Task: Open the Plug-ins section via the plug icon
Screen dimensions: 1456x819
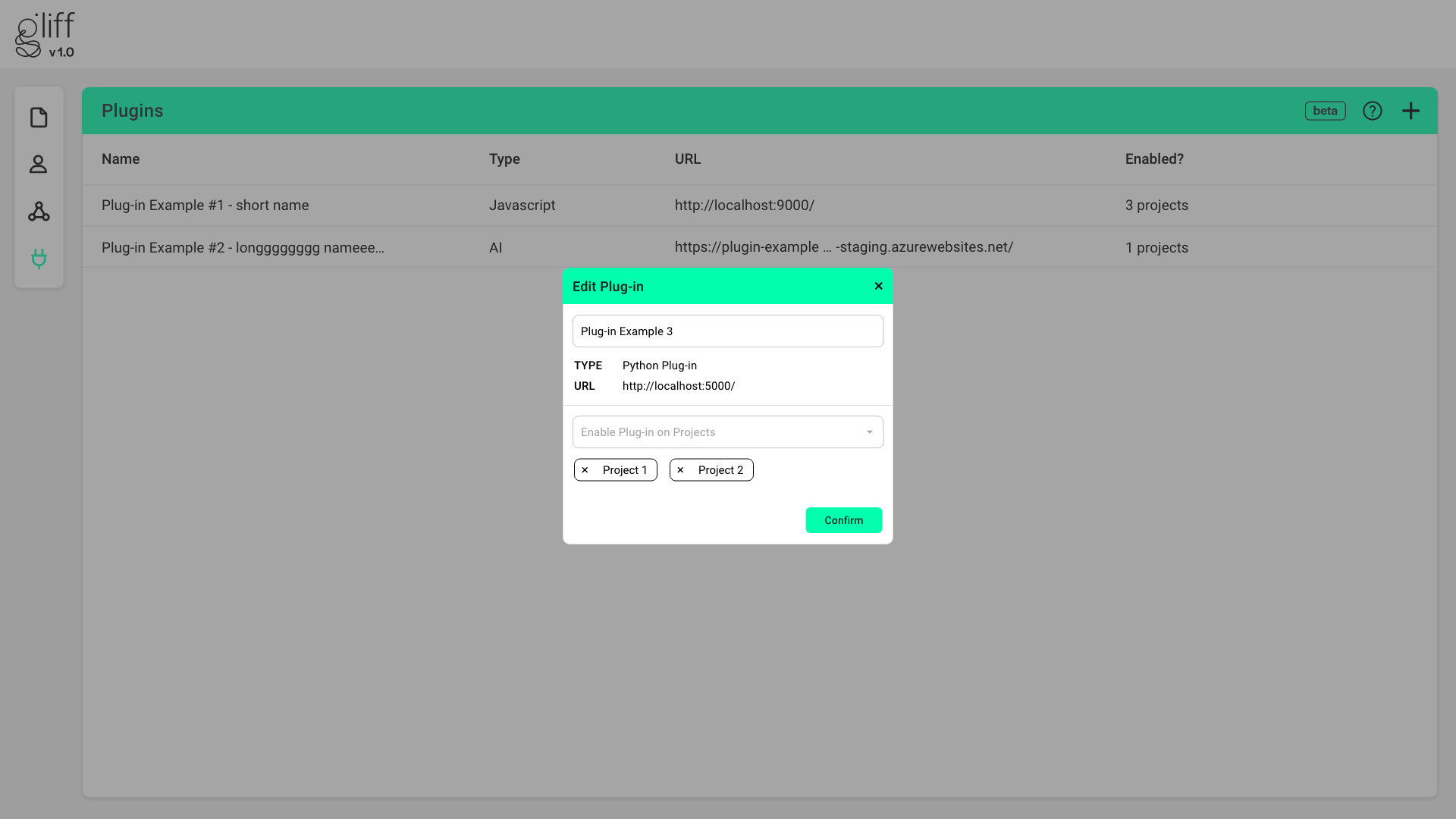Action: (x=39, y=259)
